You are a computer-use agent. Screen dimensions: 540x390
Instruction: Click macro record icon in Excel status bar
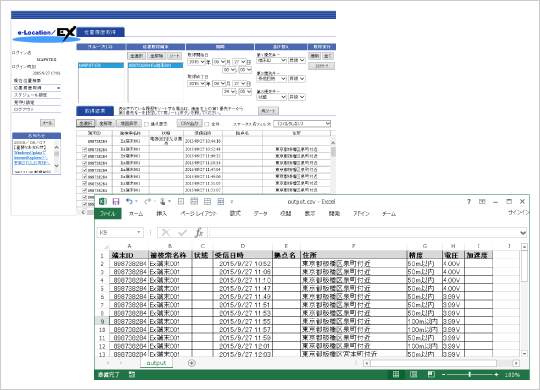(x=132, y=374)
